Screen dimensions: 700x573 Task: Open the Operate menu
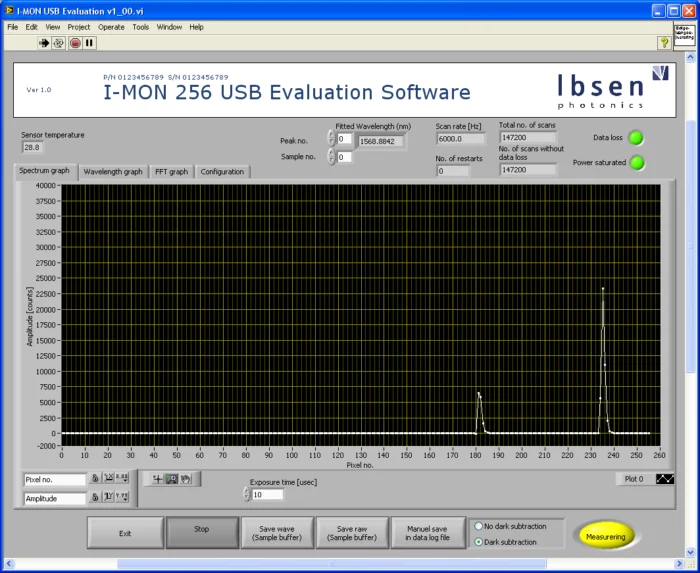click(x=111, y=27)
